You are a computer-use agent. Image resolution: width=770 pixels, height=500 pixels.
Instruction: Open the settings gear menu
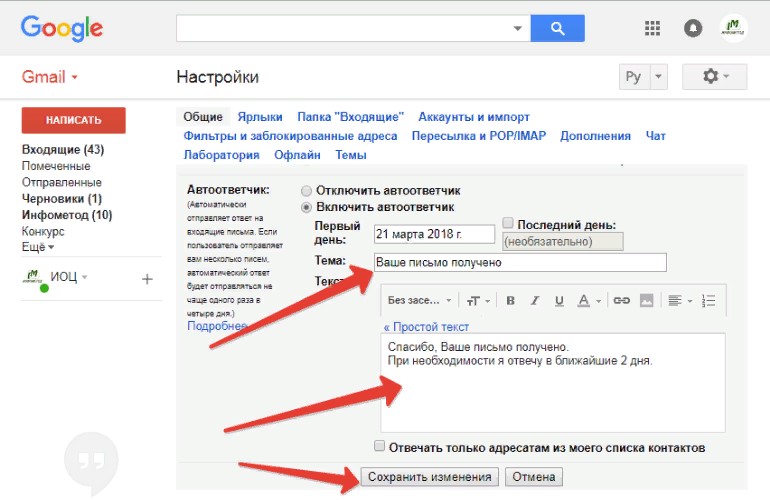[715, 77]
